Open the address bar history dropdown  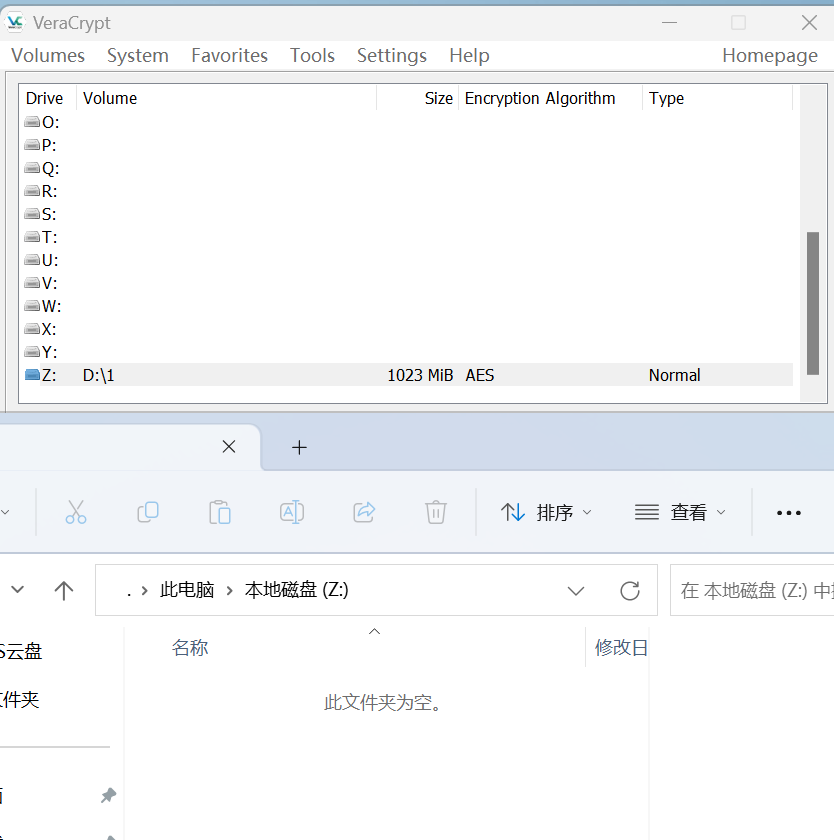pos(576,591)
